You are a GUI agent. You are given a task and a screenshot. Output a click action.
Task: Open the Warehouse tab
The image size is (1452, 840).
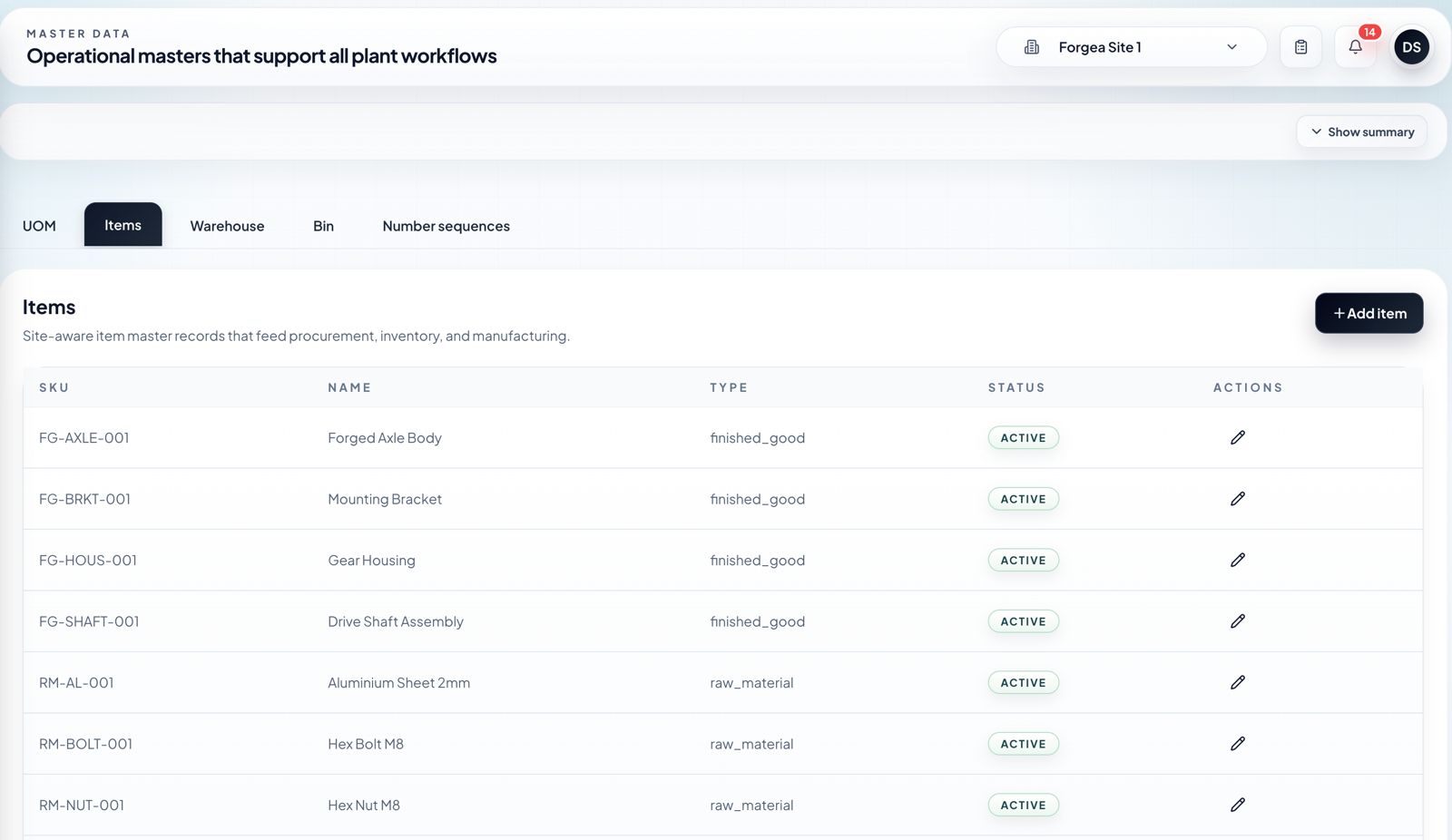point(227,226)
